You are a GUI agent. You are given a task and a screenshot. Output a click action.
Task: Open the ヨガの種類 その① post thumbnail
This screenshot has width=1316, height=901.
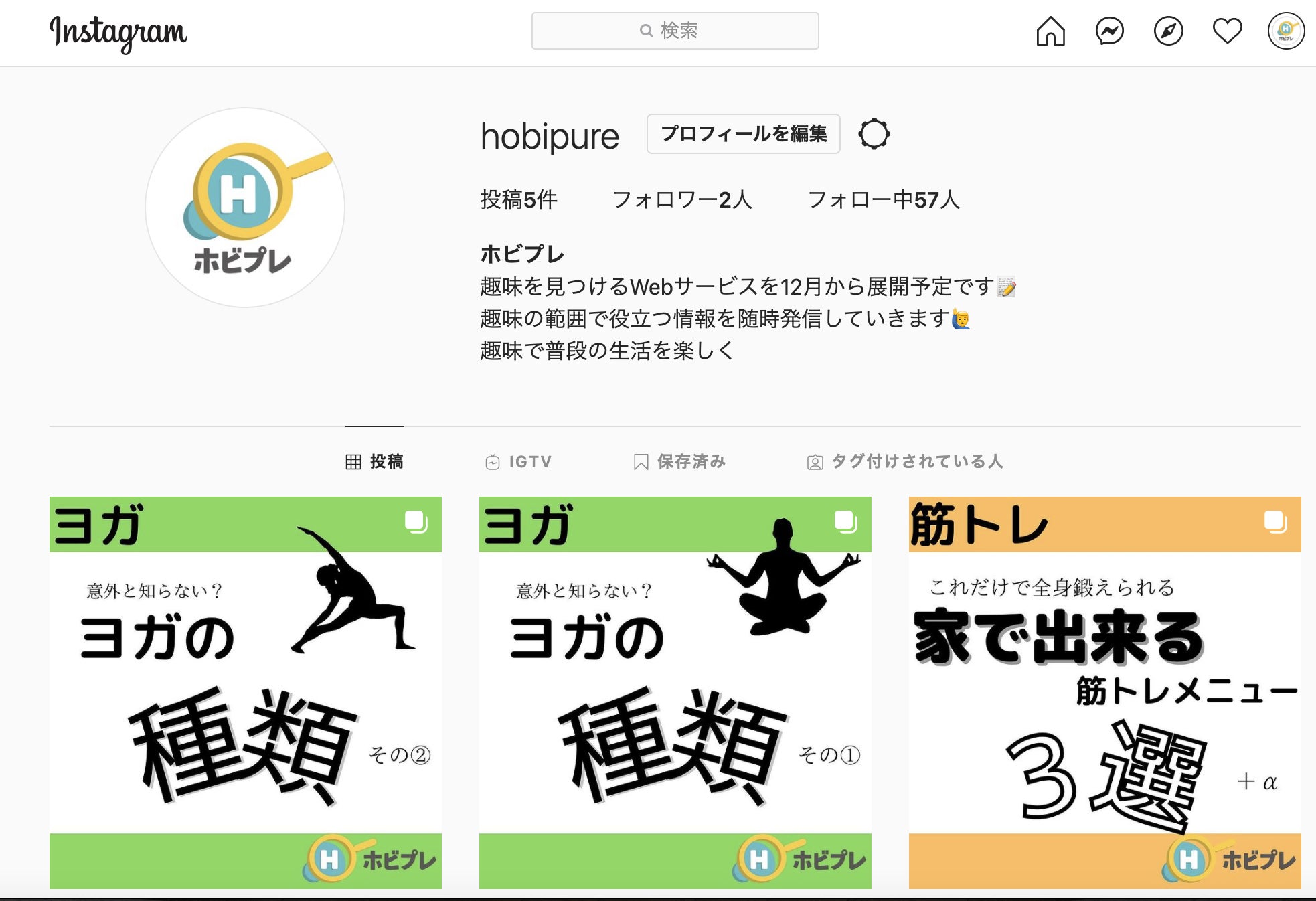(x=675, y=693)
